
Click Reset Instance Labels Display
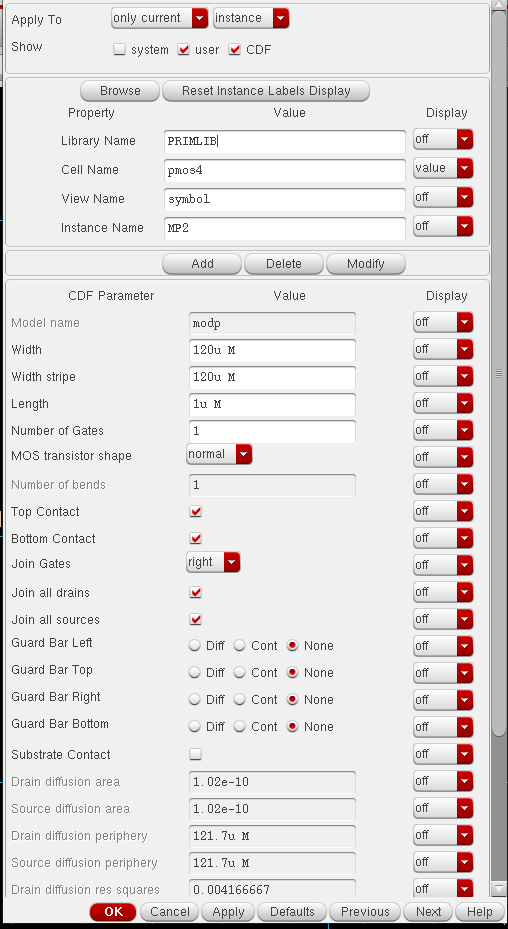pyautogui.click(x=266, y=91)
